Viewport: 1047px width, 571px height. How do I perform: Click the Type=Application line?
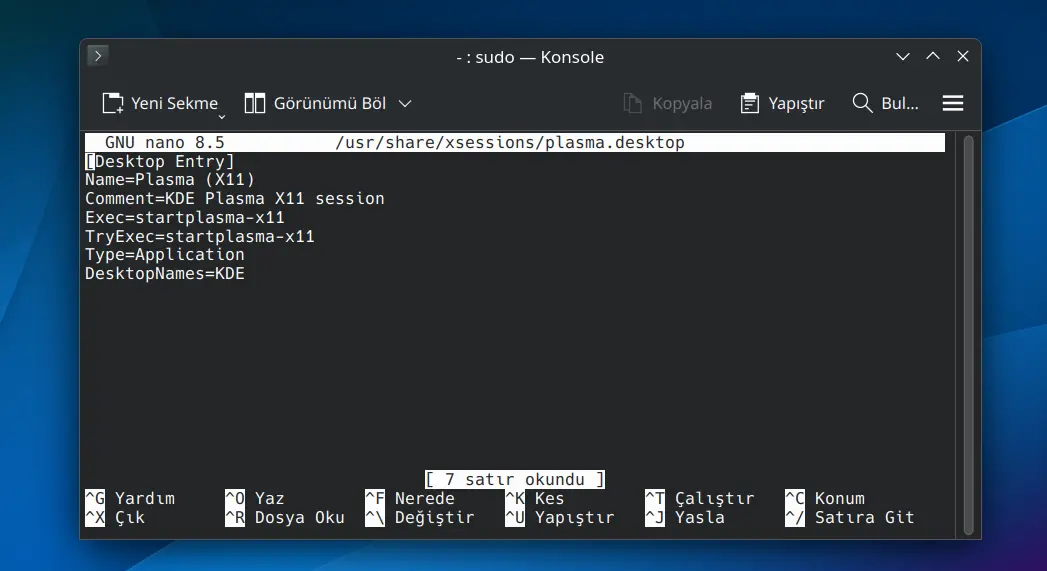pyautogui.click(x=164, y=254)
